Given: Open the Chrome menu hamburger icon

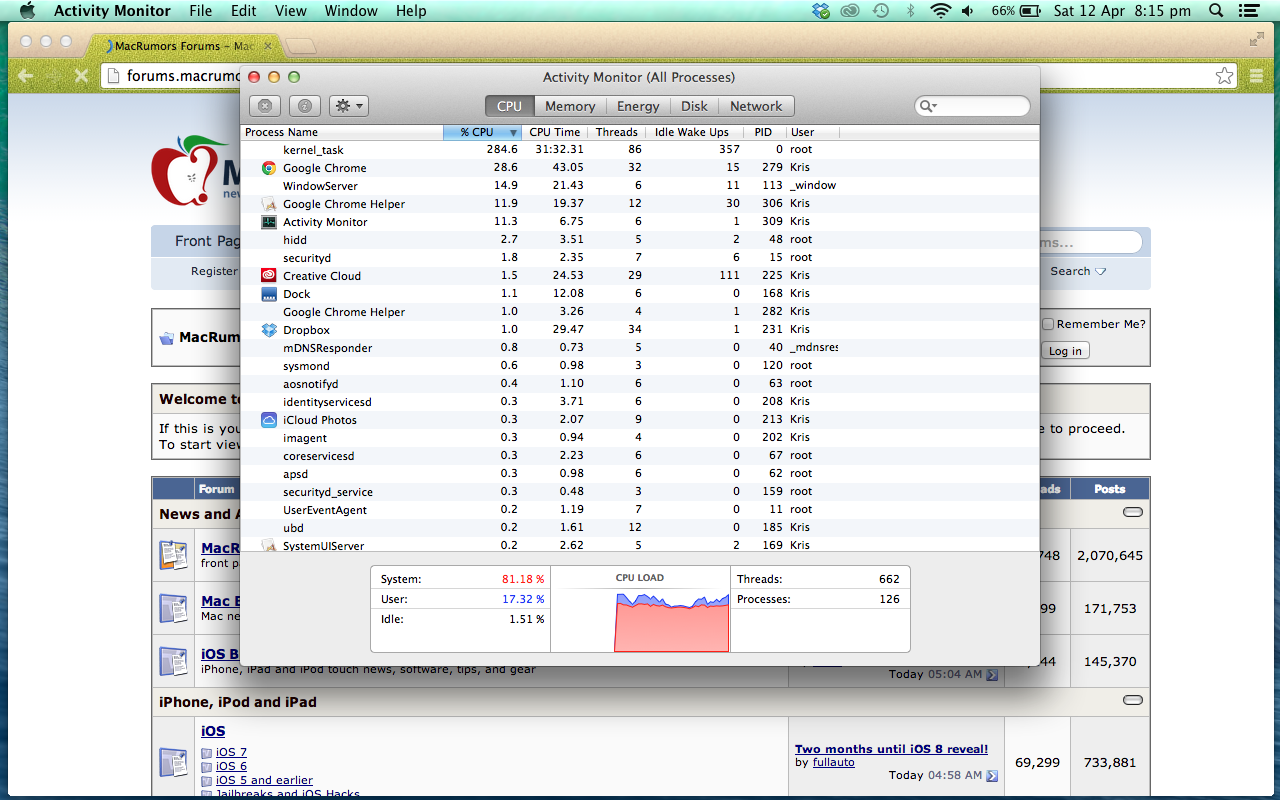Looking at the screenshot, I should (1257, 76).
